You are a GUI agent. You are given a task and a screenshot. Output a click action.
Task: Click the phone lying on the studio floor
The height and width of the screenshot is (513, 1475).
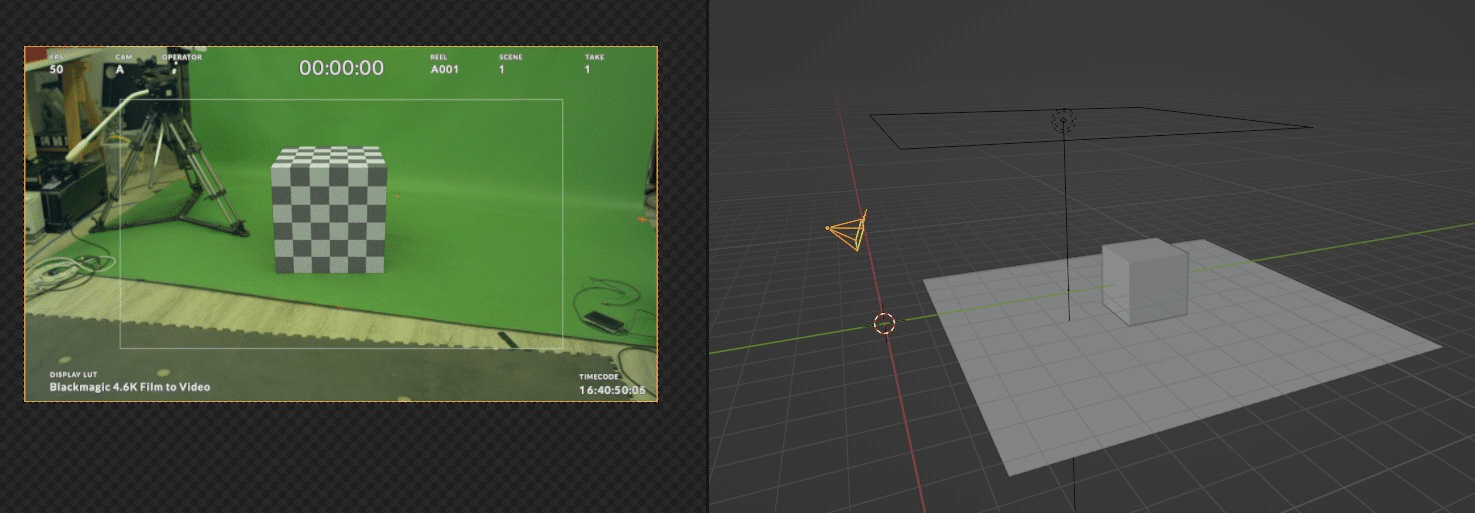pyautogui.click(x=602, y=321)
